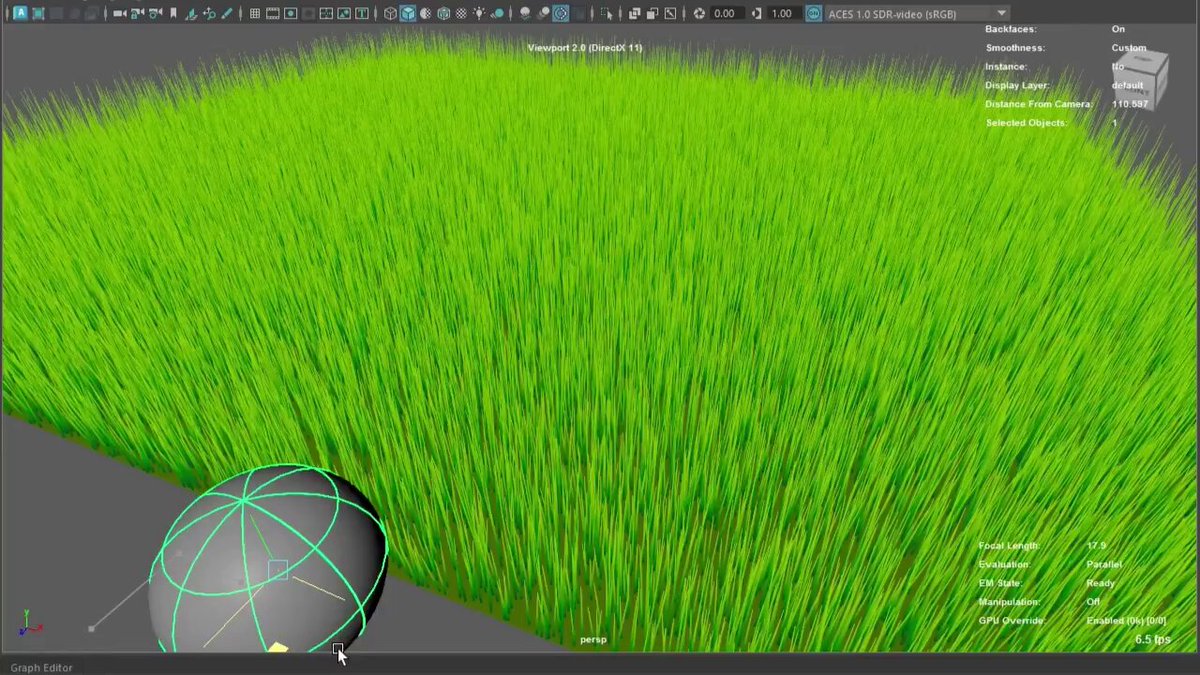Viewport: 1200px width, 675px height.
Task: Click the 'Smoothness:' HUD label
Action: click(x=1015, y=48)
